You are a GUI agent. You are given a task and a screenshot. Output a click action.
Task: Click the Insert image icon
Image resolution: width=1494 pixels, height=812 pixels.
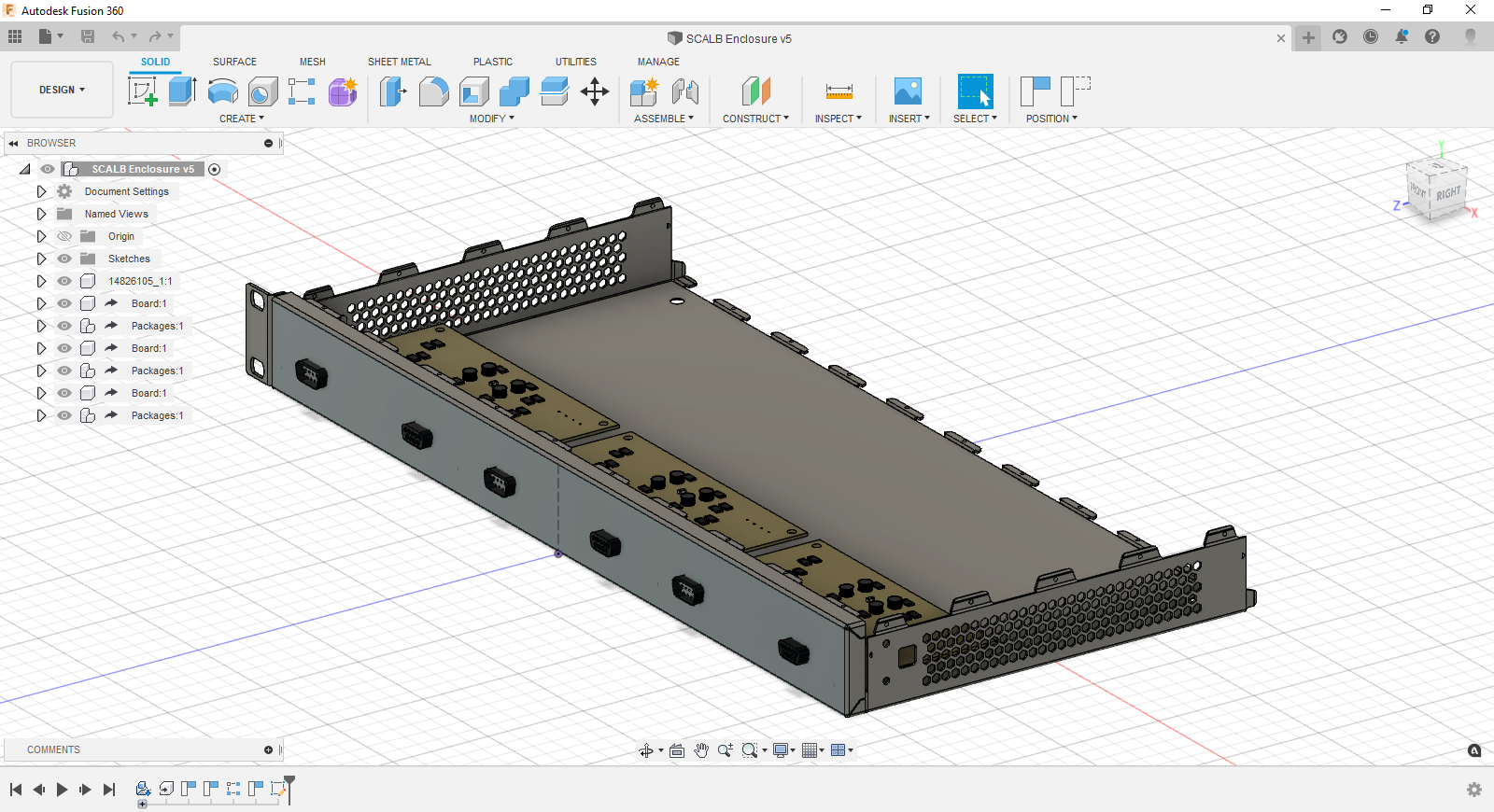pyautogui.click(x=908, y=91)
